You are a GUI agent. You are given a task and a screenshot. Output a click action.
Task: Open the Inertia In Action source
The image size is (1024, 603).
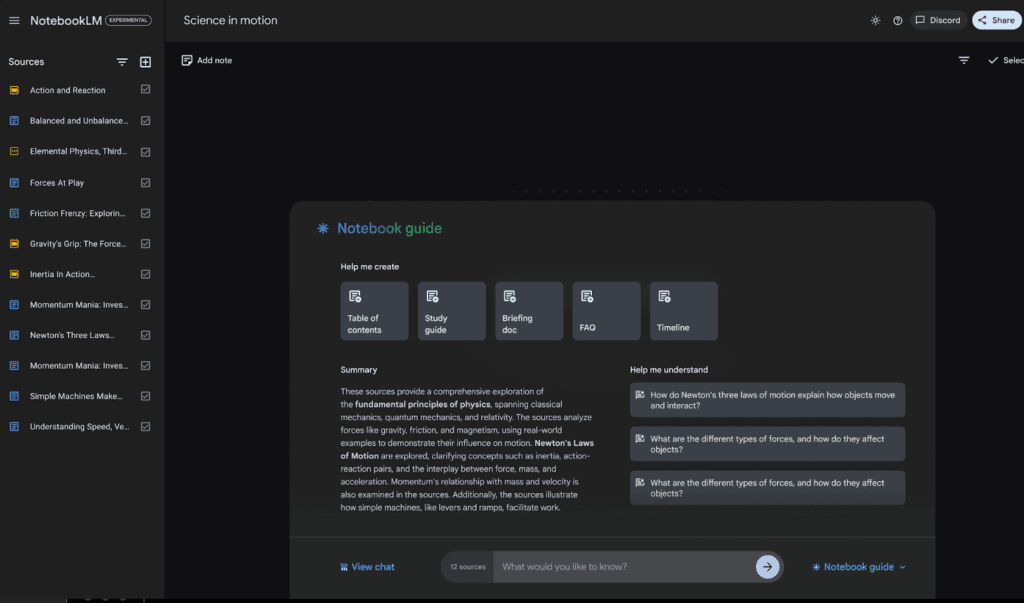(62, 274)
